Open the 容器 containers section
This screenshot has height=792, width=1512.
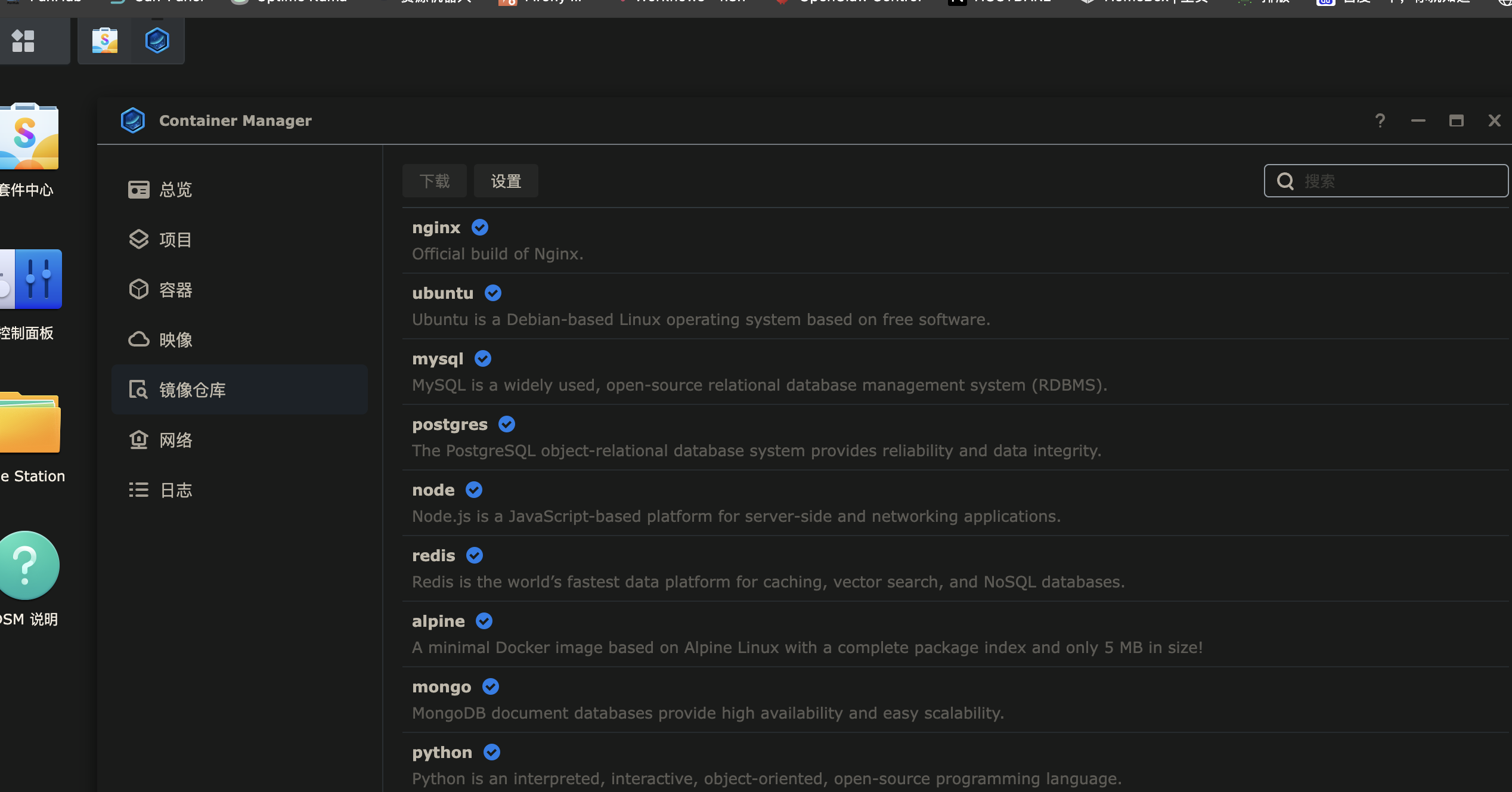[x=176, y=290]
